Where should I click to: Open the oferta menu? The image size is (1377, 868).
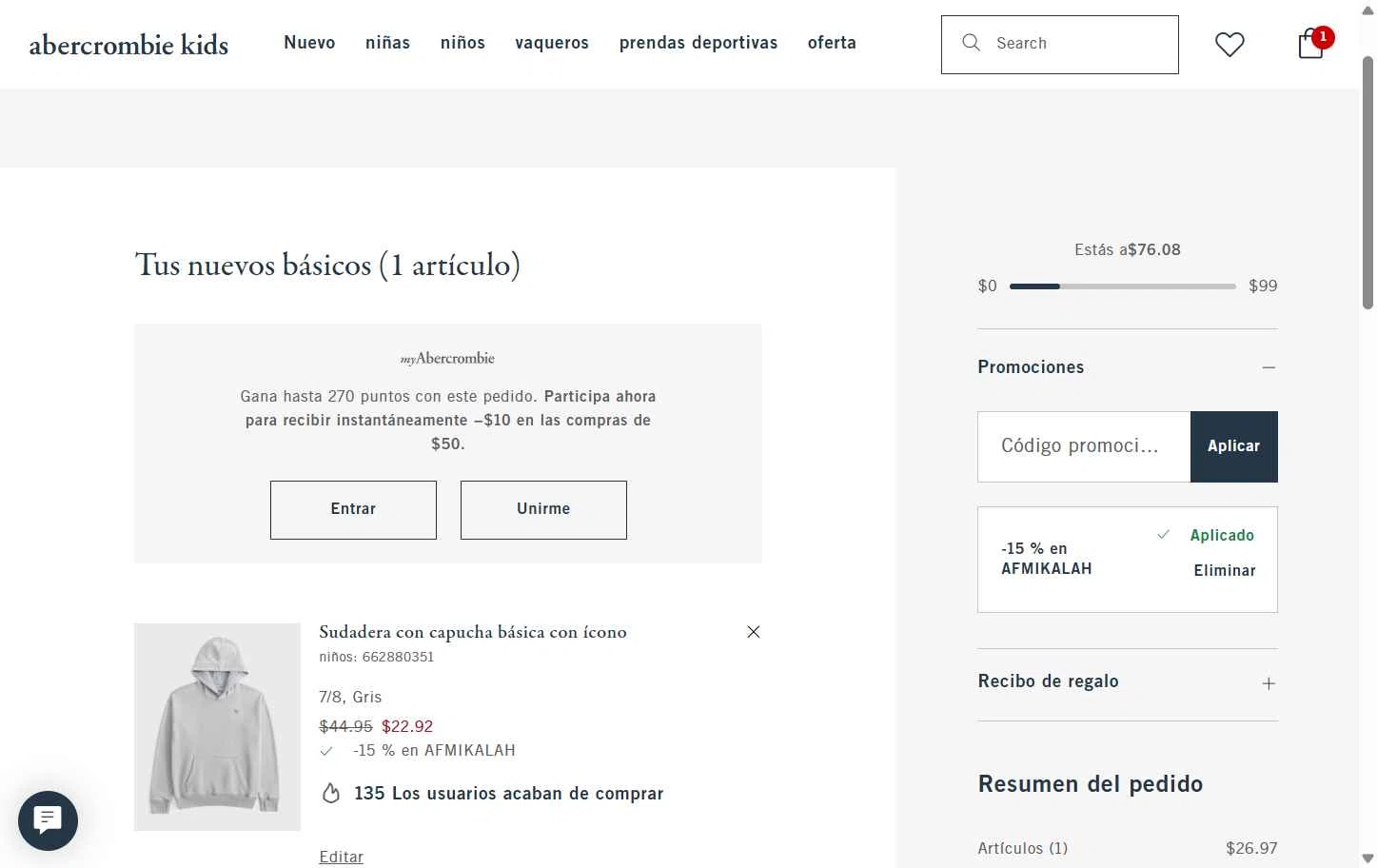click(832, 43)
